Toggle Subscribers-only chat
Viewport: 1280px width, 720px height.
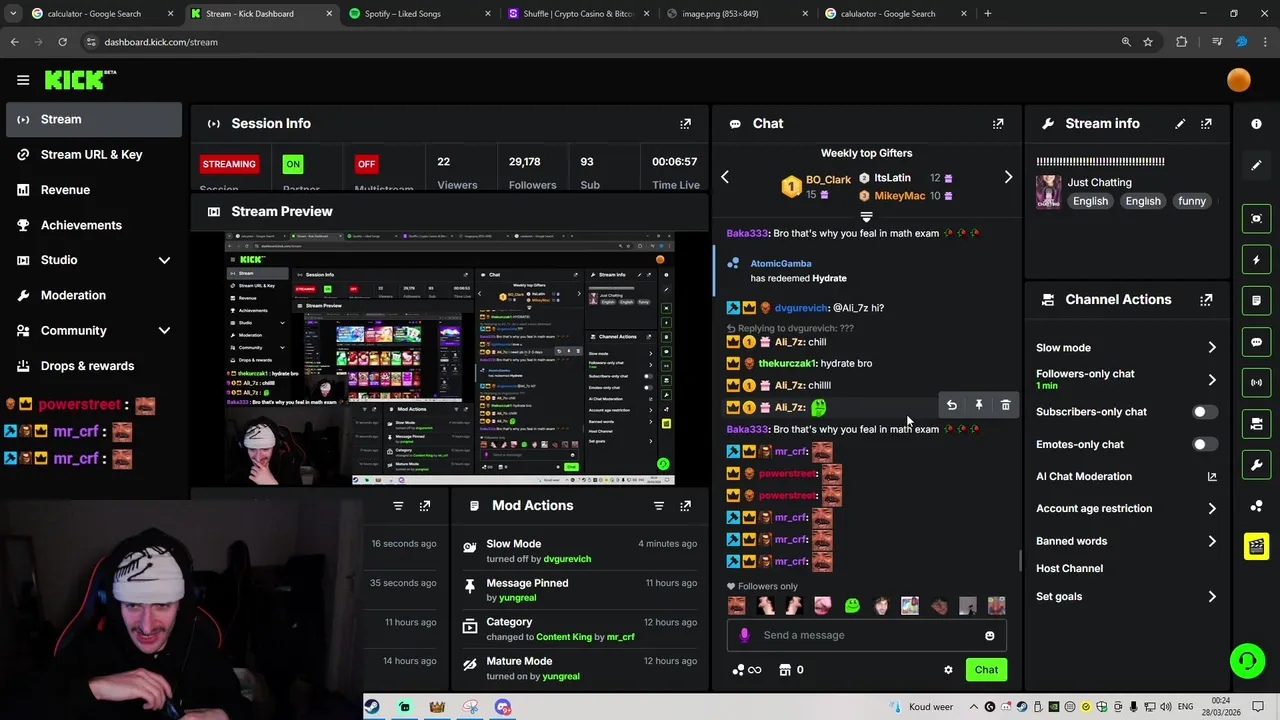click(x=1205, y=412)
